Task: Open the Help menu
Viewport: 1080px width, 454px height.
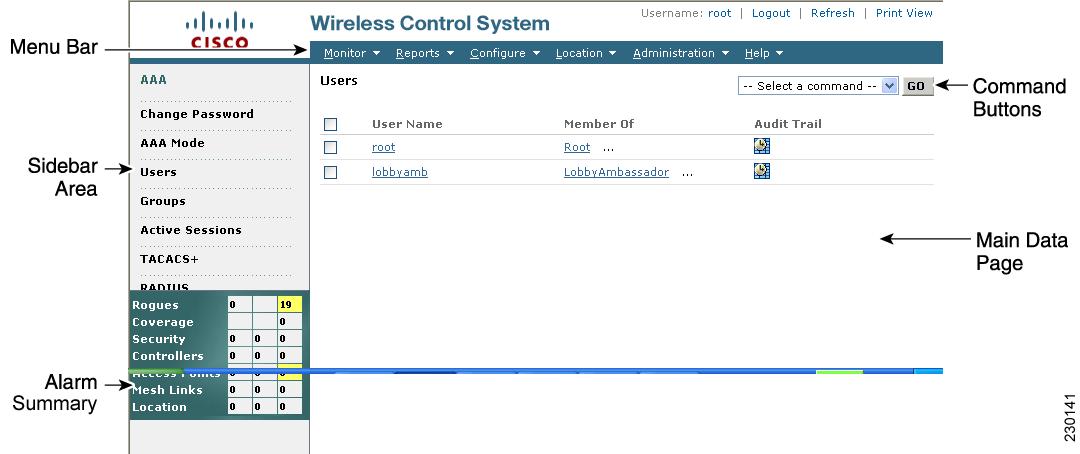Action: (x=764, y=53)
